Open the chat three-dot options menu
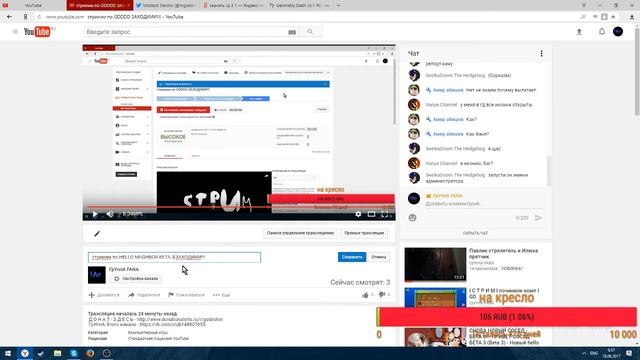This screenshot has height=360, width=640. 541,53
